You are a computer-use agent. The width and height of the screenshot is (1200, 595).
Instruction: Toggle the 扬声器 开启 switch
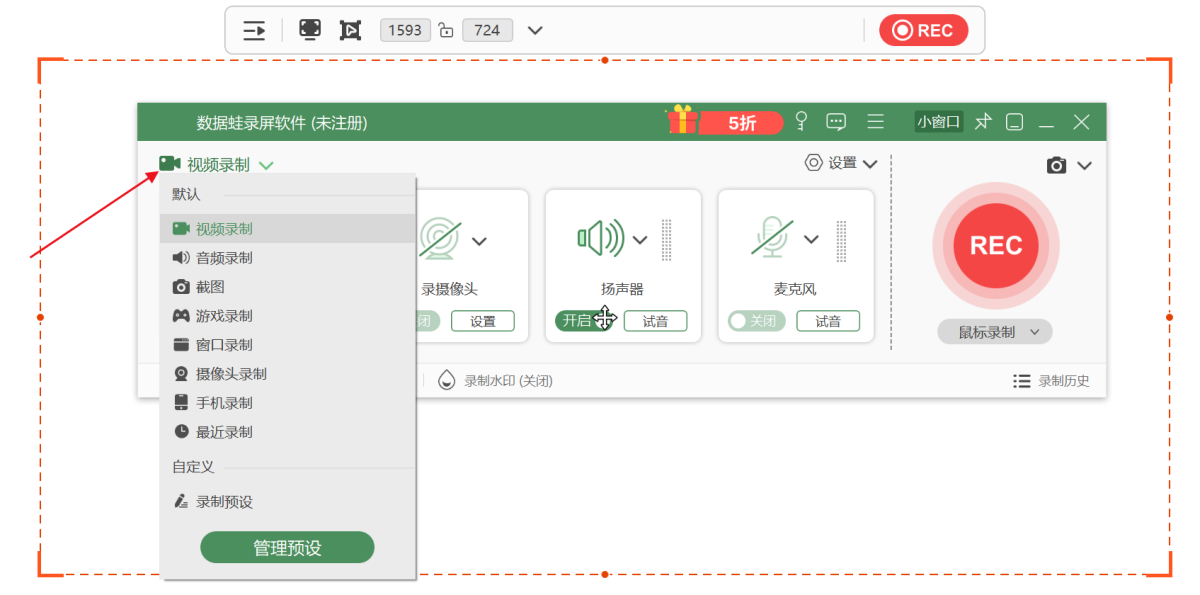tap(584, 321)
